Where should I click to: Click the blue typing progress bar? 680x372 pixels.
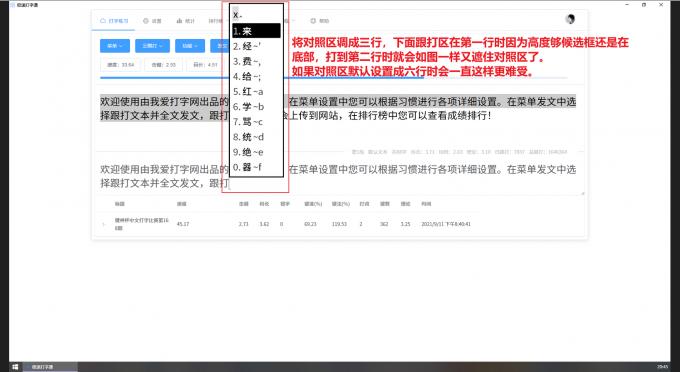pyautogui.click(x=262, y=78)
